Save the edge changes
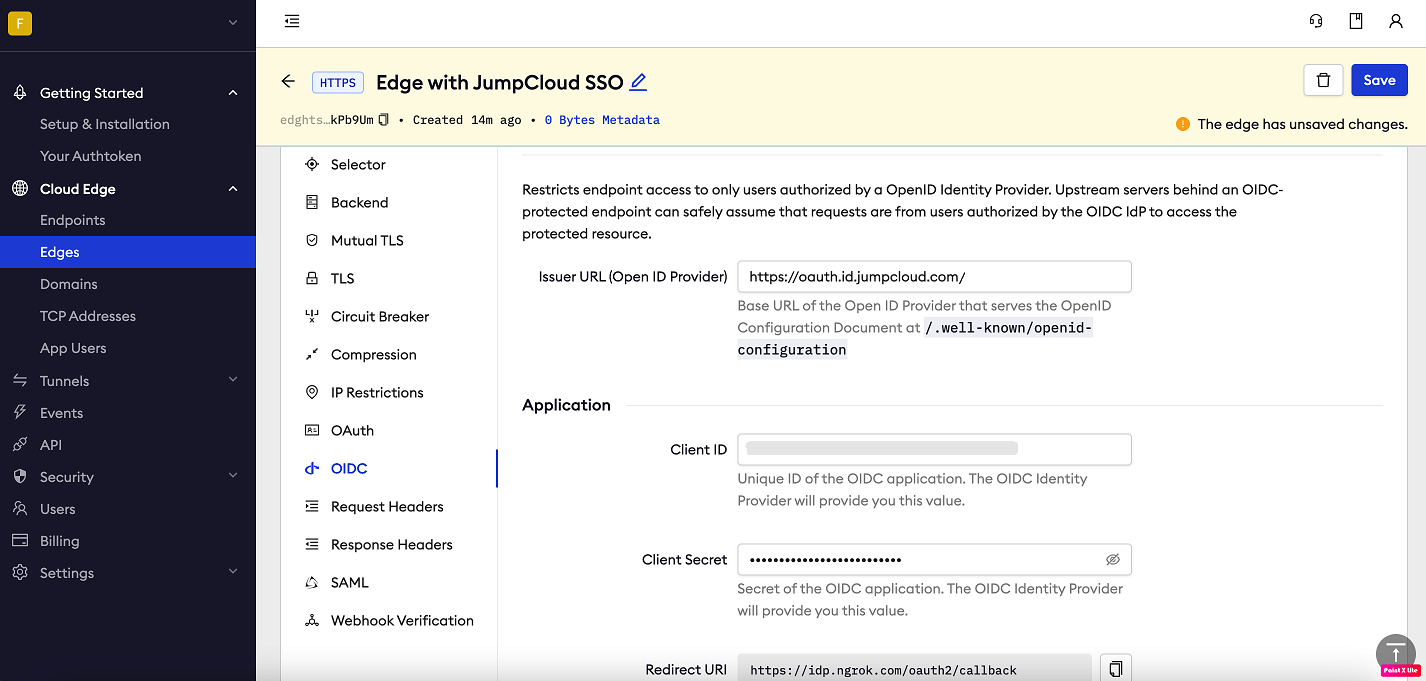Viewport: 1426px width, 681px height. [1379, 79]
